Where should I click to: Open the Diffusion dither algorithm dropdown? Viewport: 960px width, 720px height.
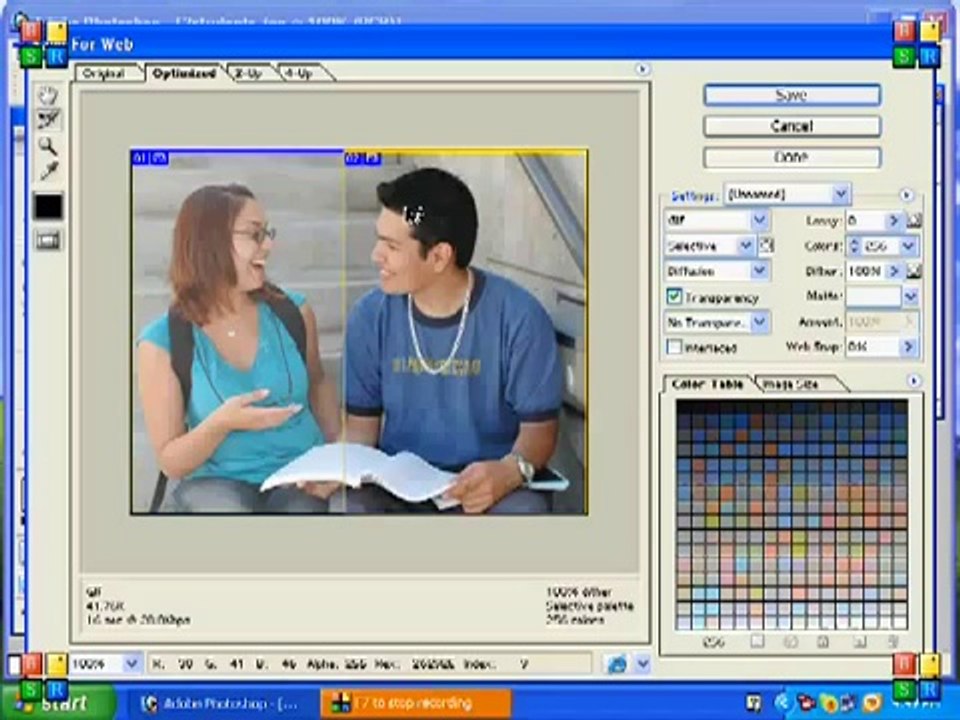(x=717, y=271)
